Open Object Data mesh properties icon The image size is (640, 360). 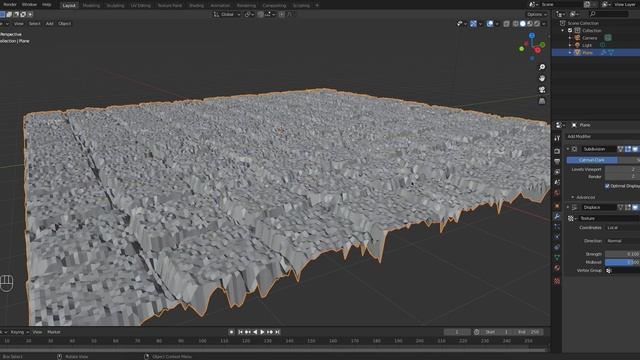[x=557, y=257]
